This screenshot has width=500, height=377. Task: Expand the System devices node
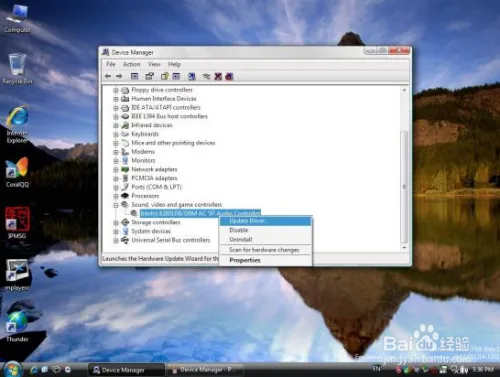point(116,231)
